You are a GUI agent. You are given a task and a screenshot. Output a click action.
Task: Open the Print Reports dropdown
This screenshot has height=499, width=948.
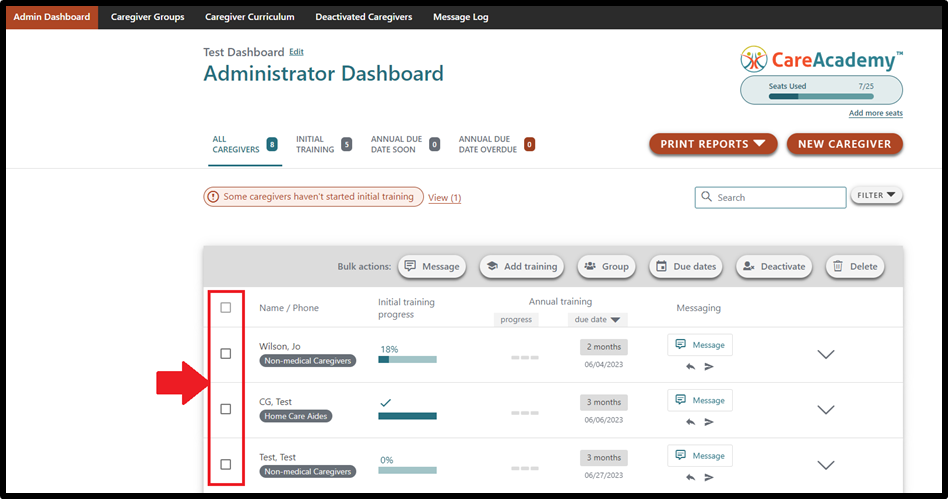click(713, 144)
